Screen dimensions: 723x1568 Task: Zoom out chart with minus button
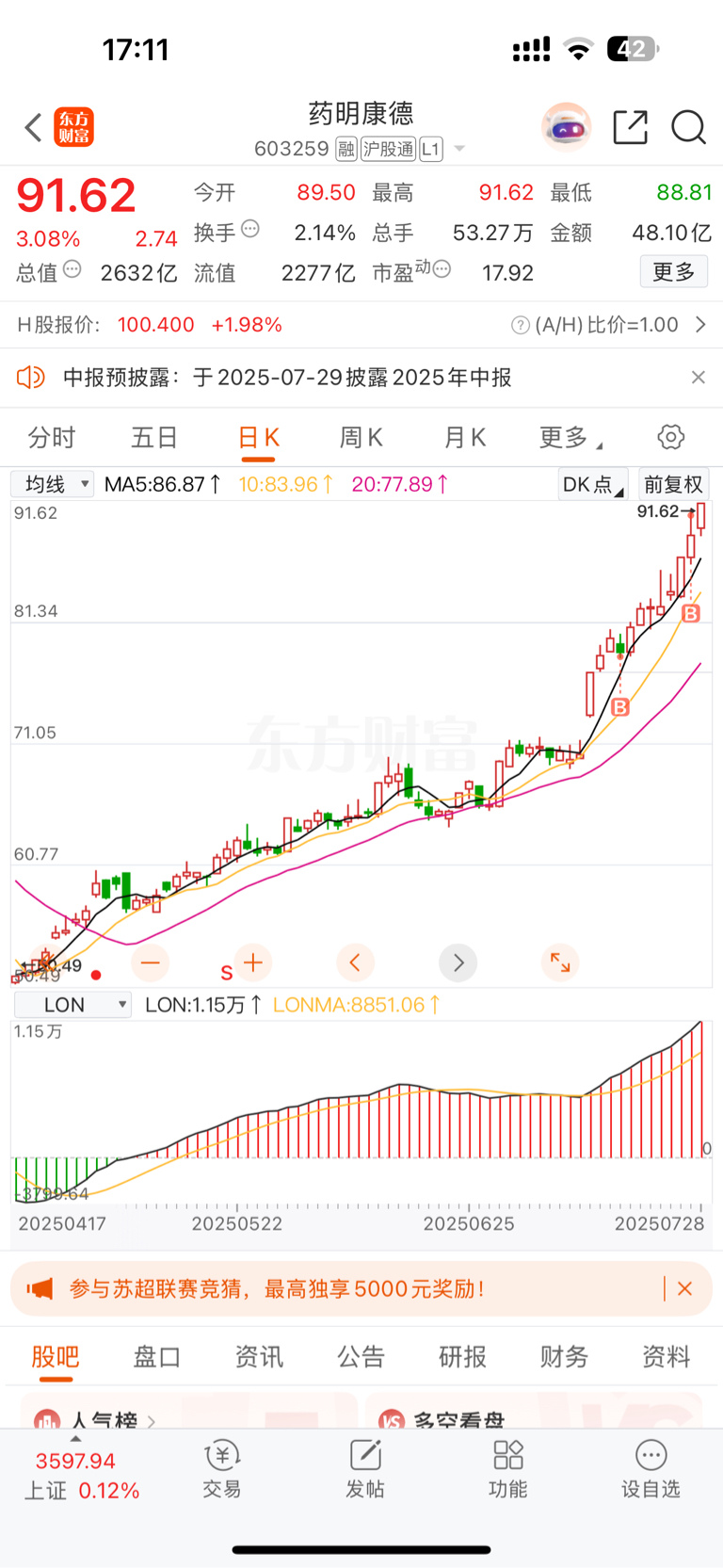tap(151, 962)
